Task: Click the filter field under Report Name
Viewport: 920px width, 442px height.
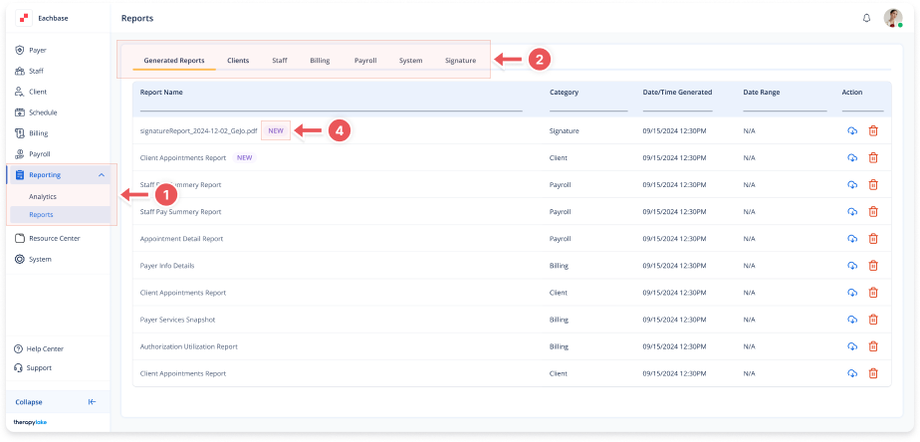Action: coord(331,106)
